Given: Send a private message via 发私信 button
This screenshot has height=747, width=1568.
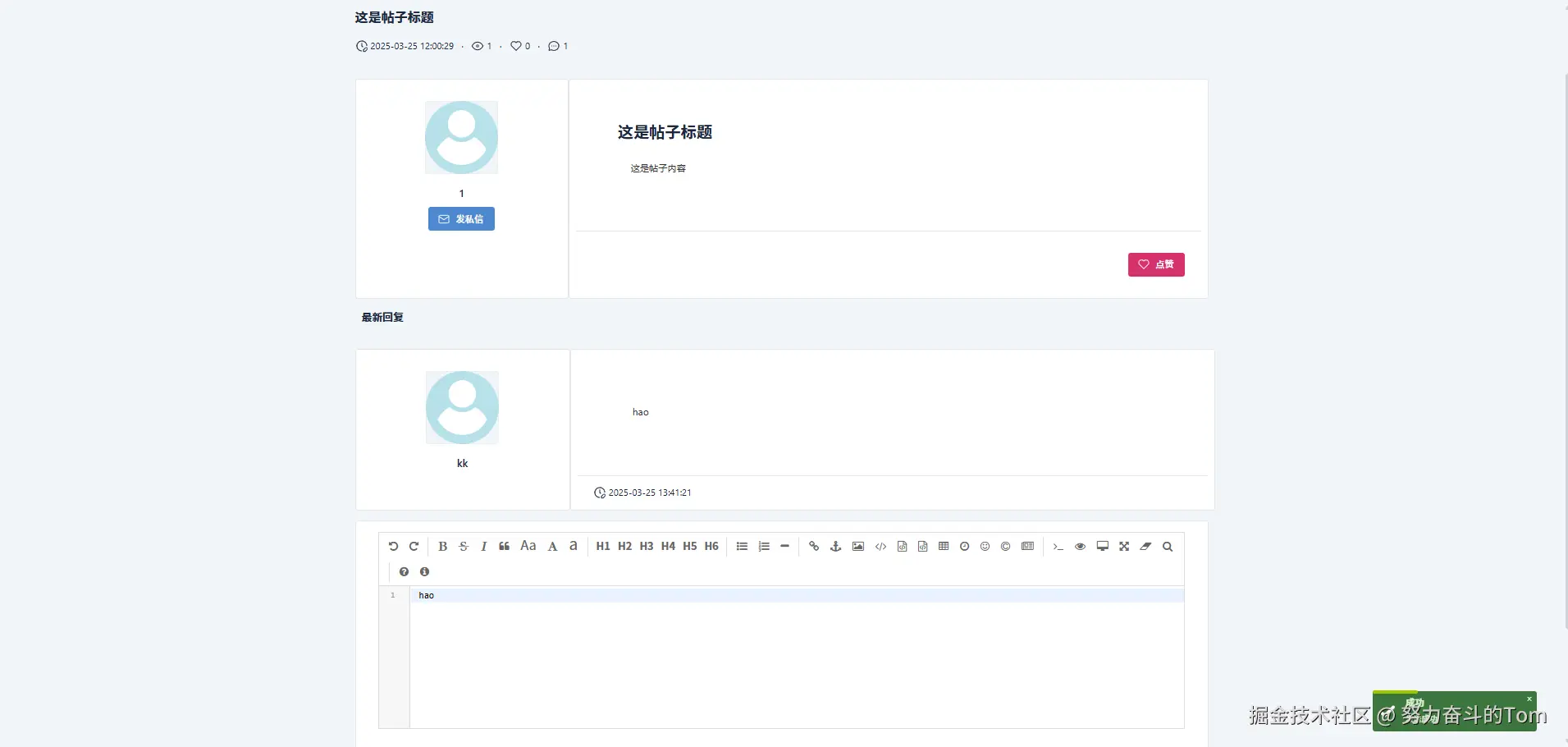Looking at the screenshot, I should 461,219.
